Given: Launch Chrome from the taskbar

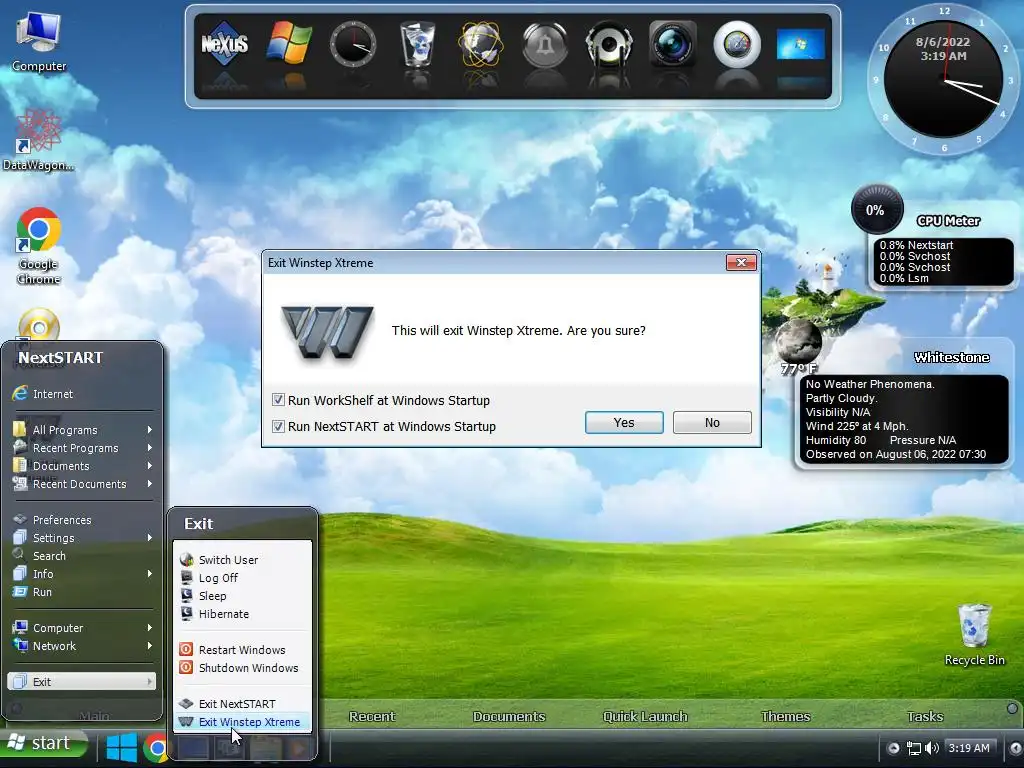Looking at the screenshot, I should (157, 748).
